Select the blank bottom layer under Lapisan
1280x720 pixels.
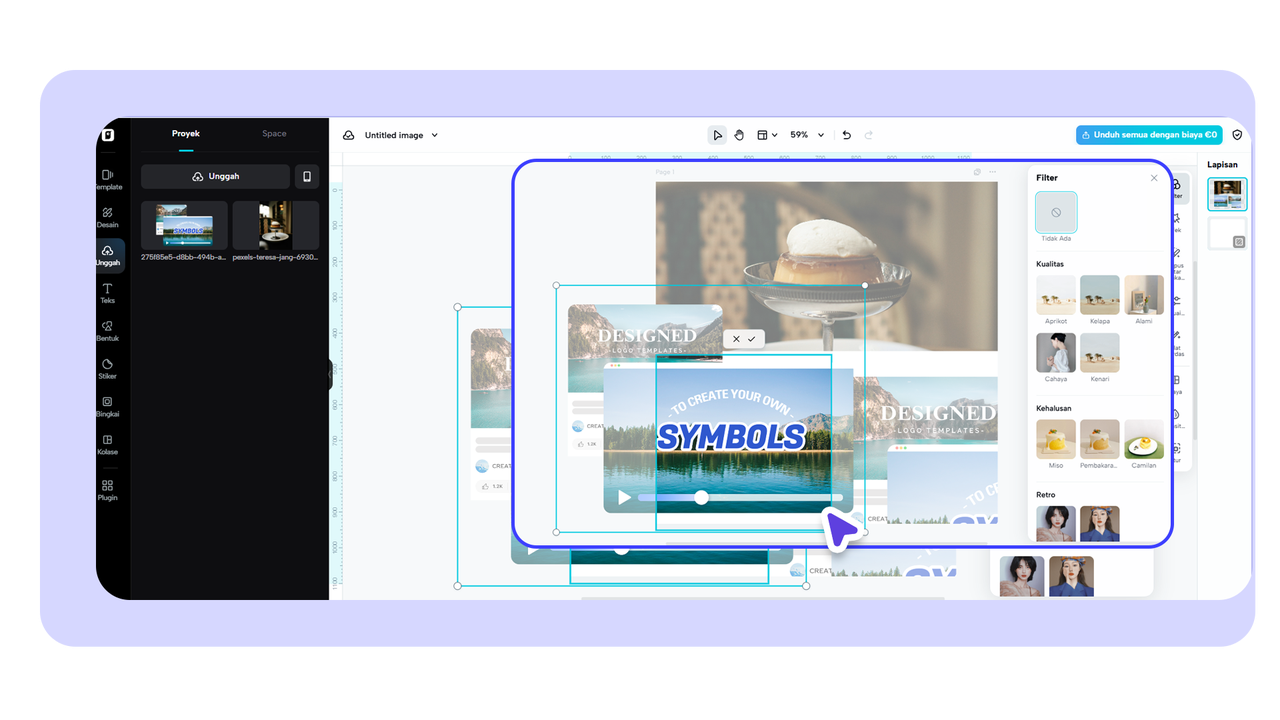1227,234
